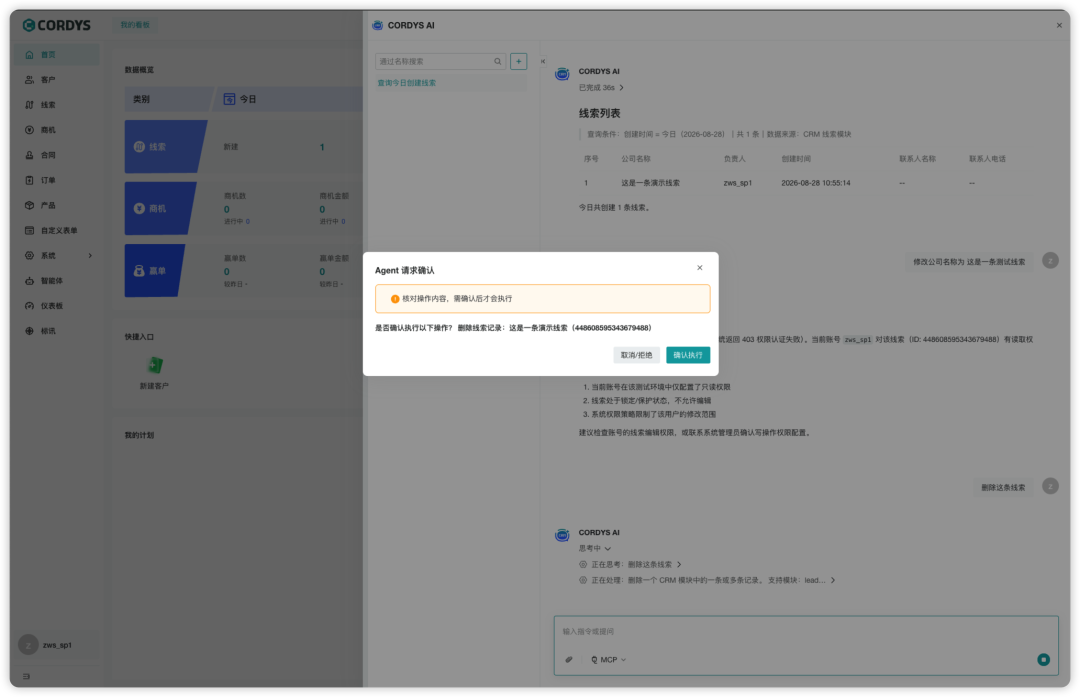Reject the action via 取消/拒绝 button
The width and height of the screenshot is (1080, 697).
pos(636,355)
